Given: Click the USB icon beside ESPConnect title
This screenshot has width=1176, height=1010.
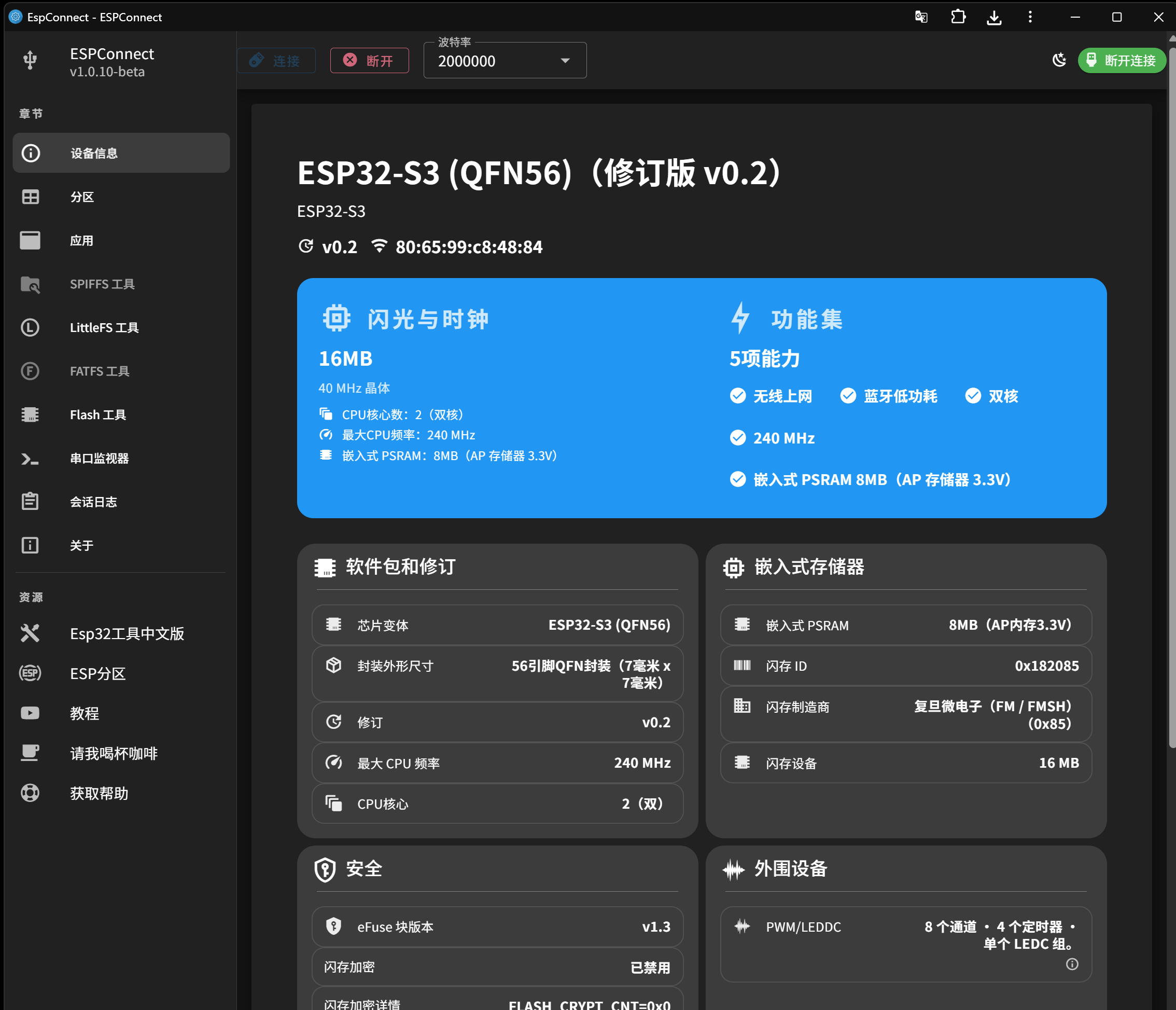Looking at the screenshot, I should [x=30, y=60].
